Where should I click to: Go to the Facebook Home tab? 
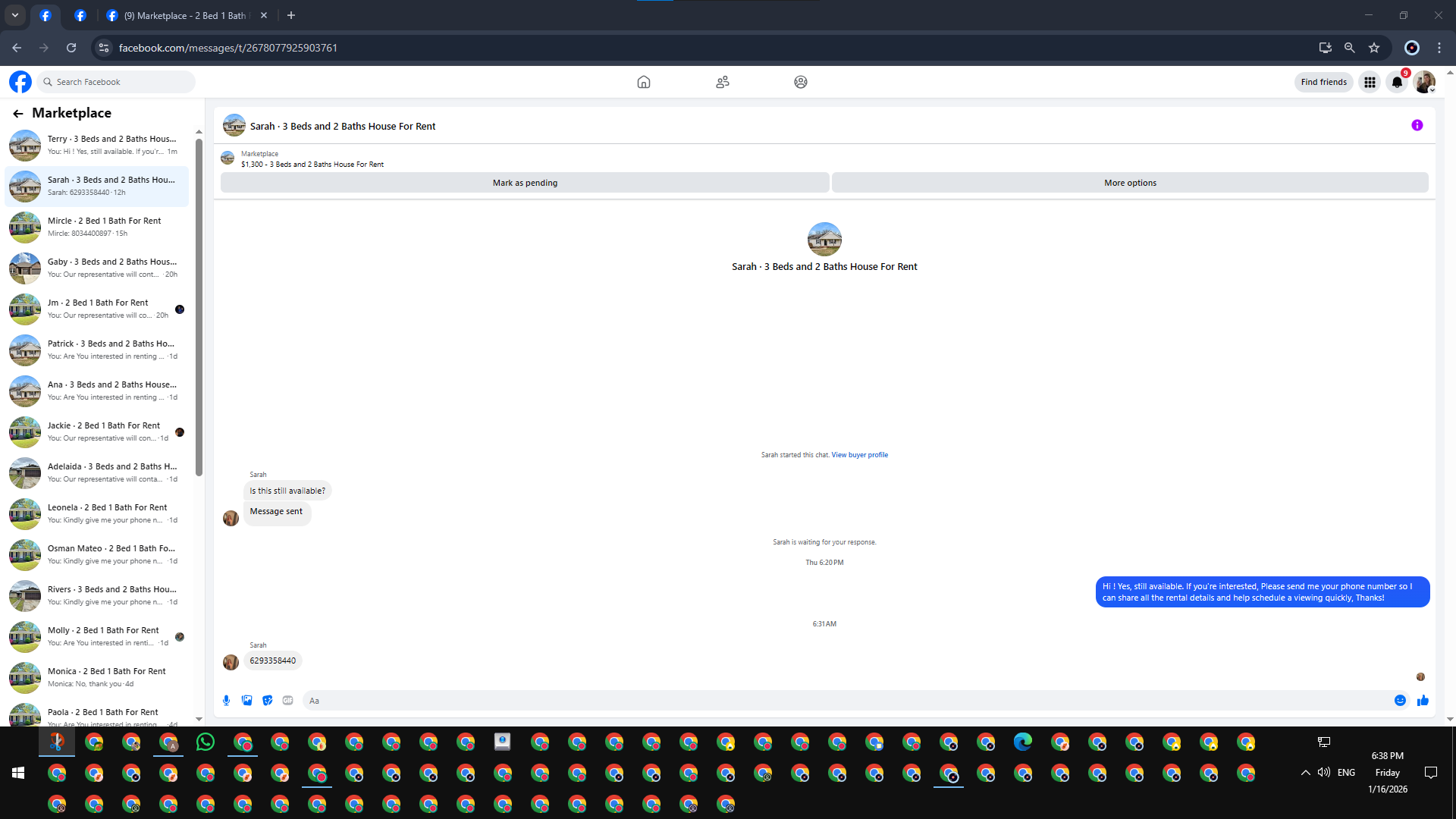(643, 82)
